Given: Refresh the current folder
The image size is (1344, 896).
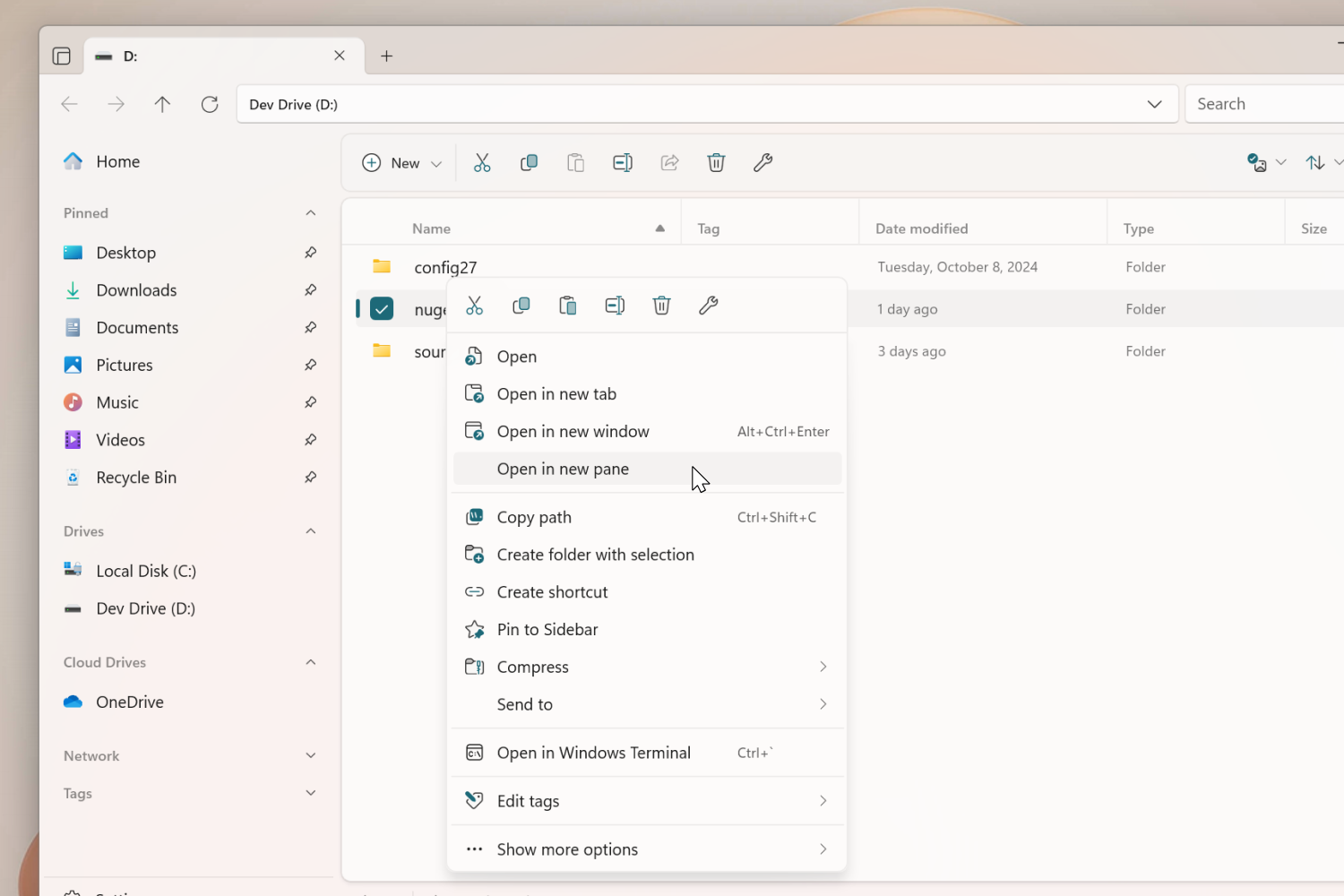Looking at the screenshot, I should click(210, 104).
